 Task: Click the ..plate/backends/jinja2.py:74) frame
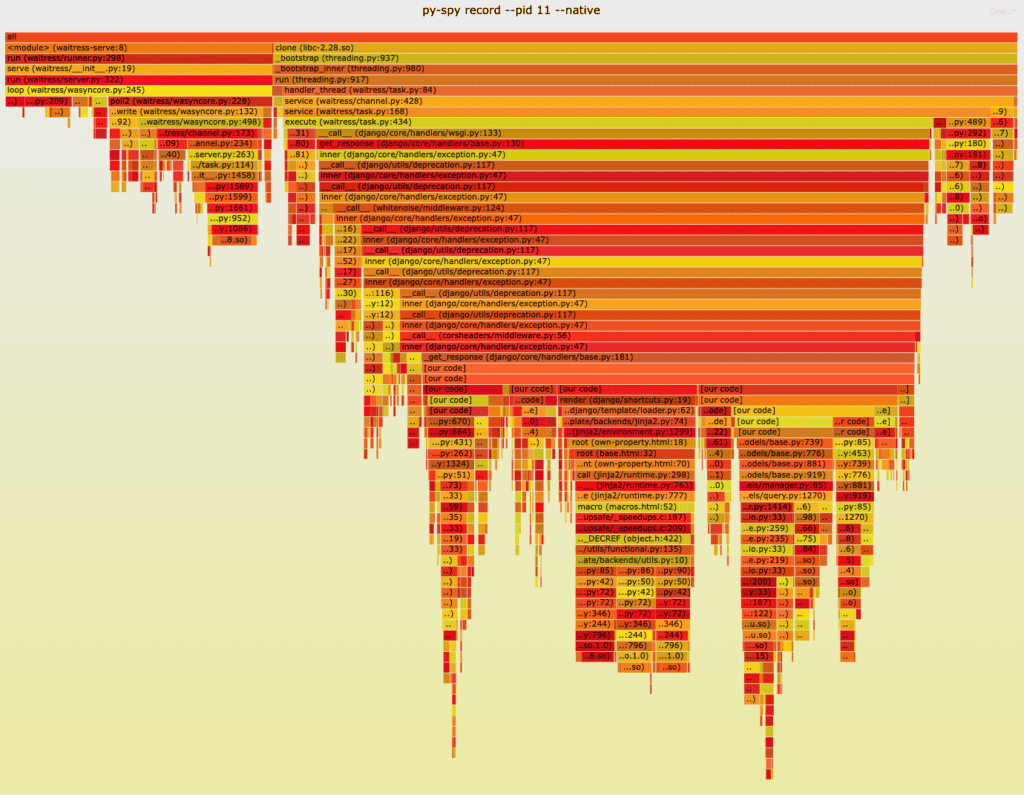coord(628,421)
